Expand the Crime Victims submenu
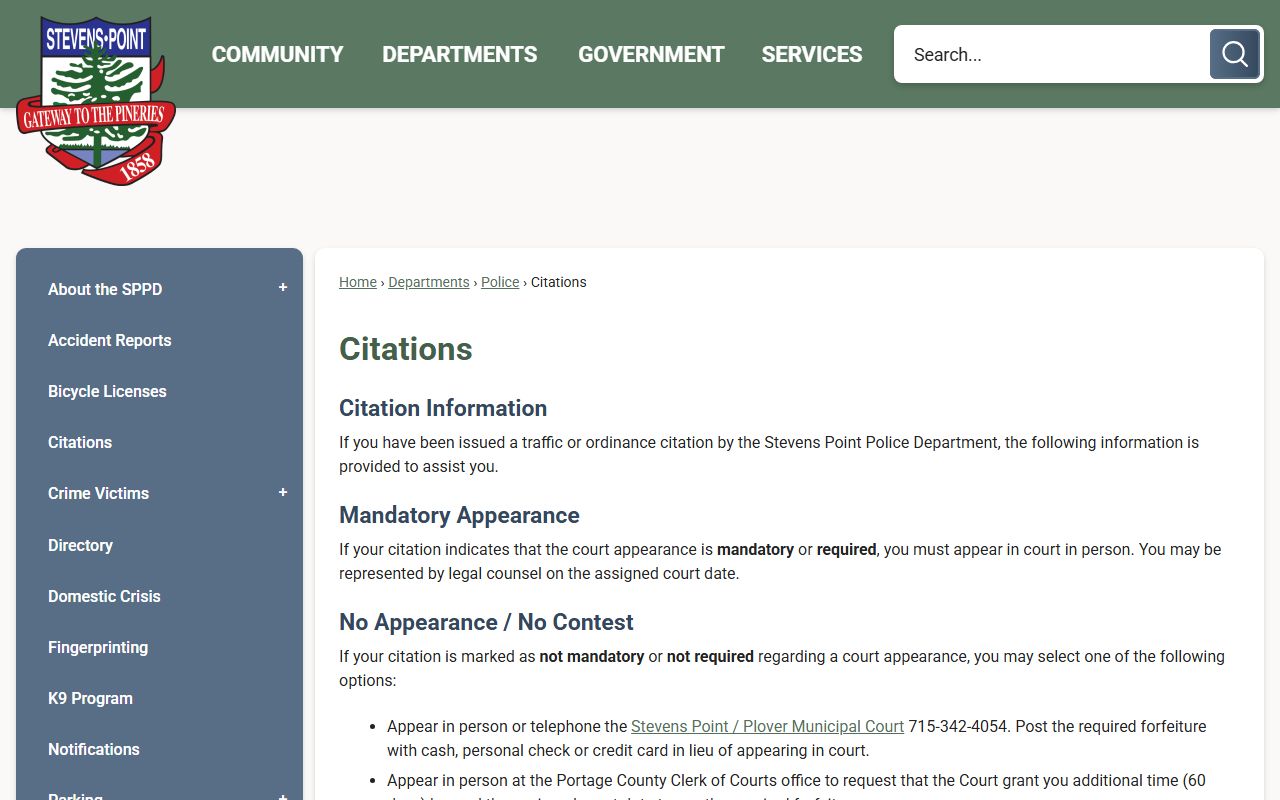This screenshot has height=800, width=1280. click(283, 493)
